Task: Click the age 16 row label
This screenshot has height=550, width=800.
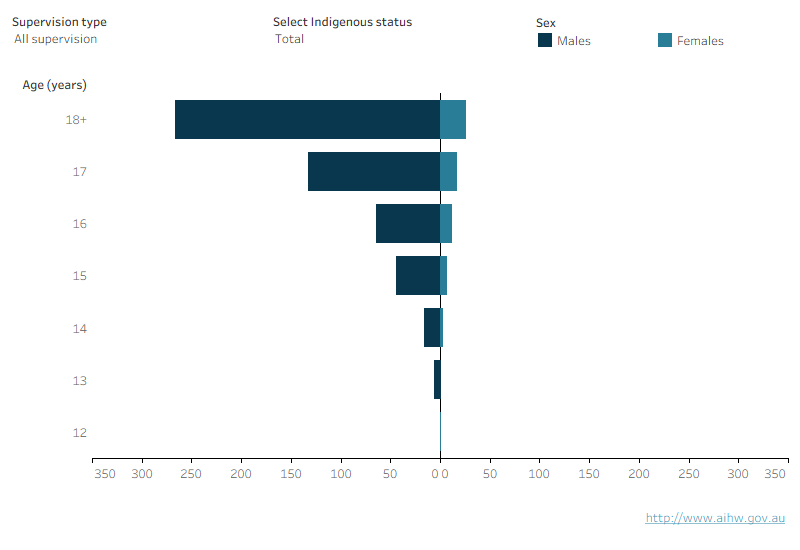Action: [80, 224]
